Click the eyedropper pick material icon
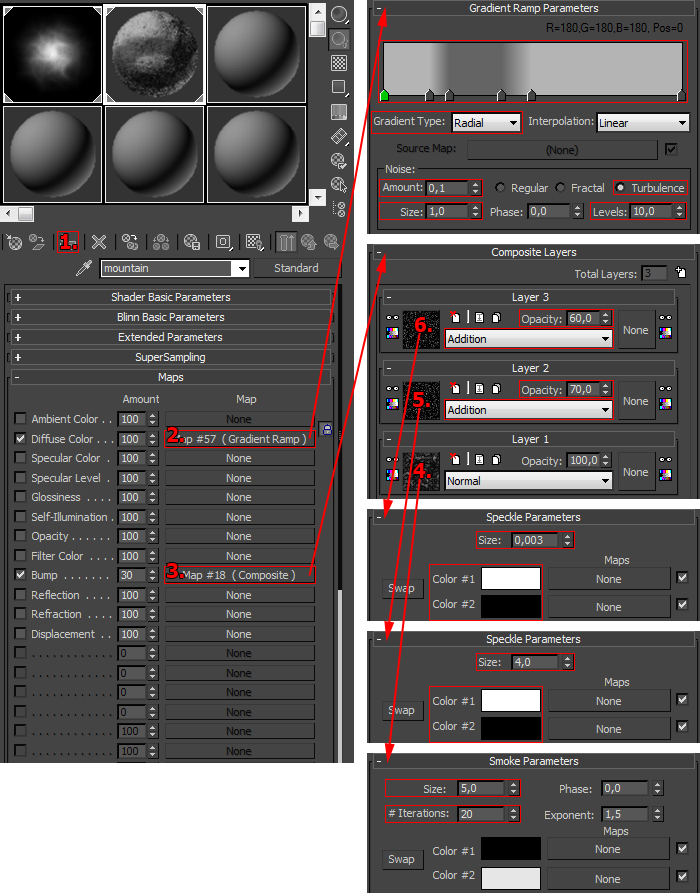 [x=85, y=269]
